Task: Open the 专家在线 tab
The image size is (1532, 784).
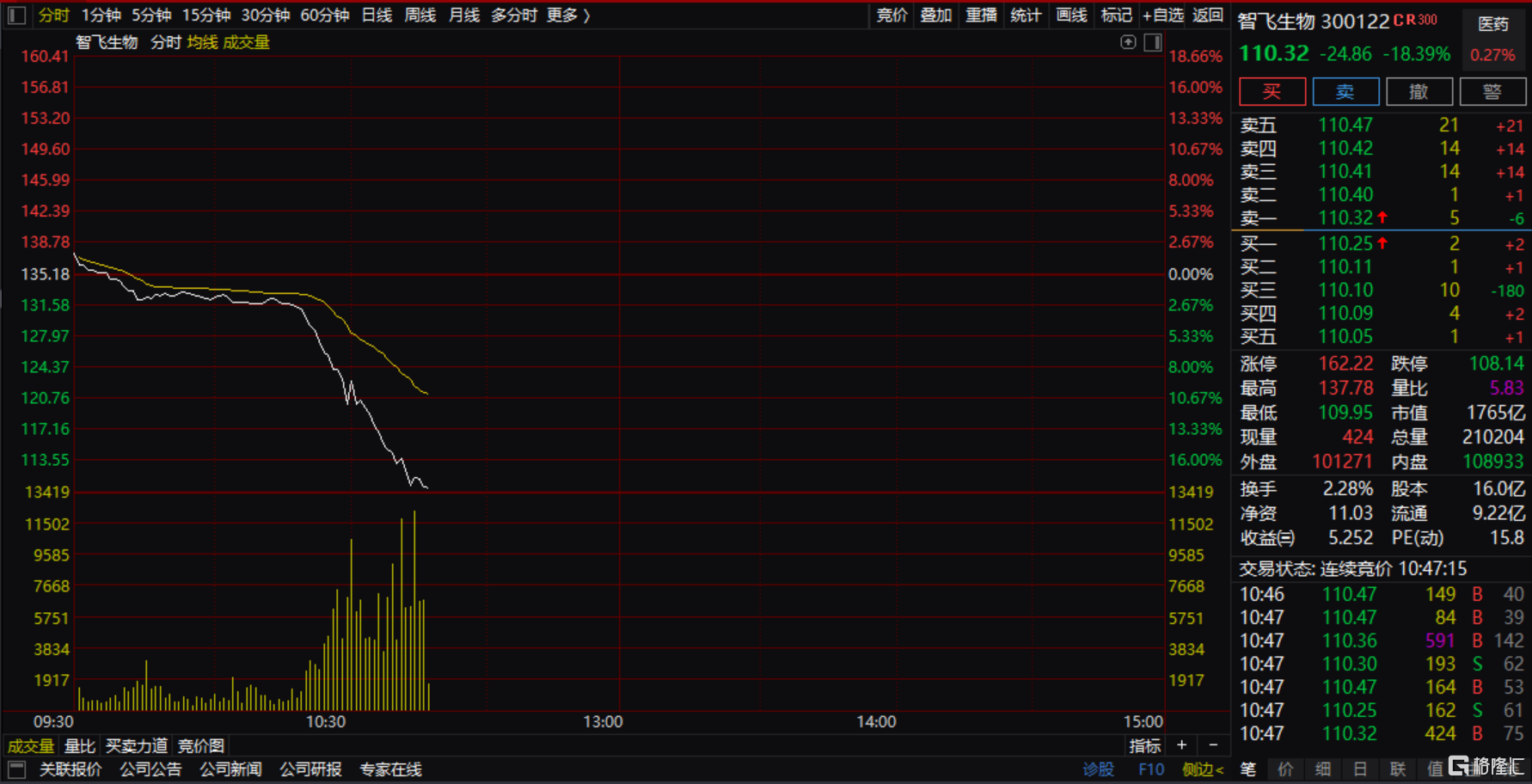Action: tap(390, 769)
